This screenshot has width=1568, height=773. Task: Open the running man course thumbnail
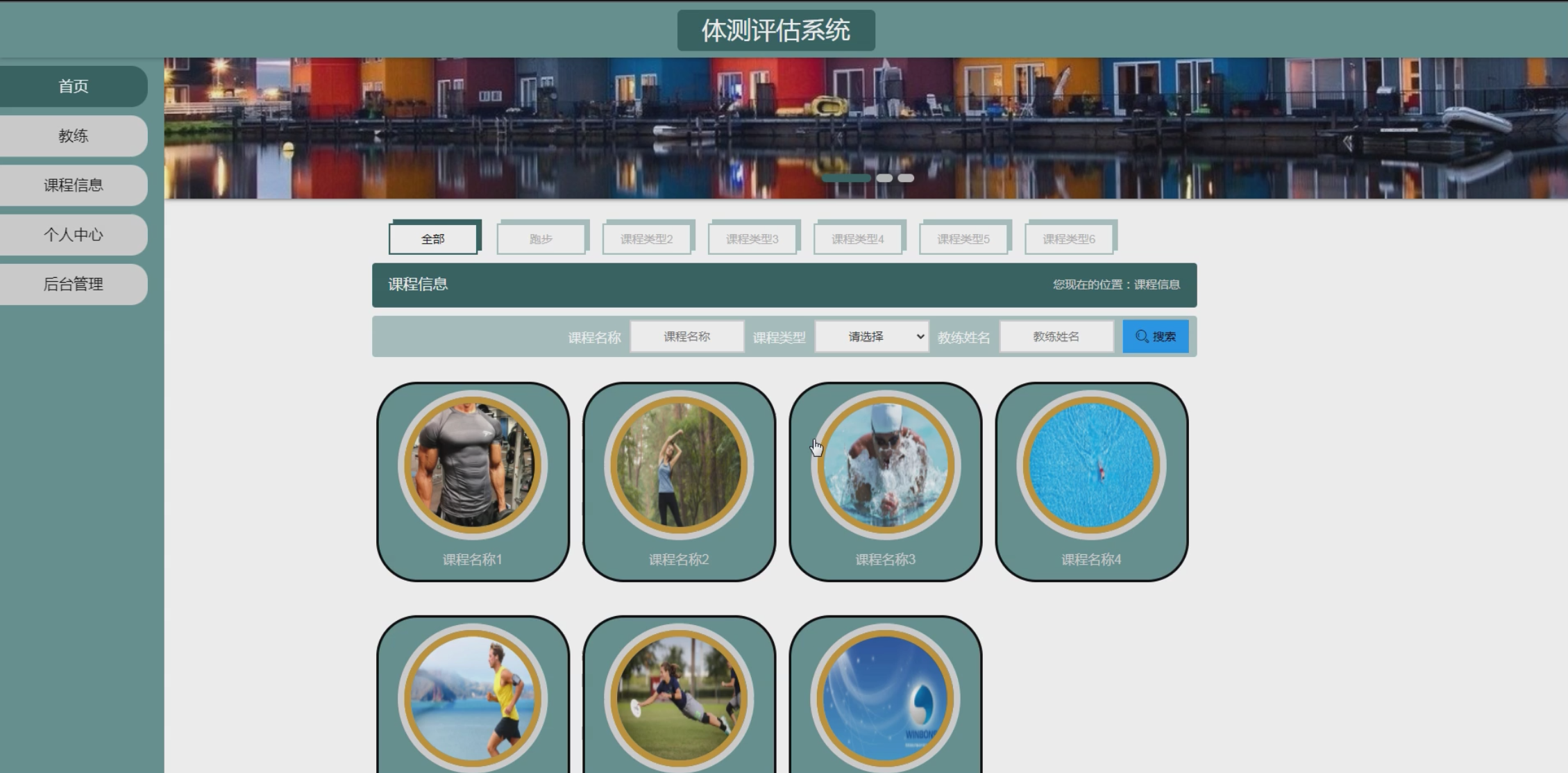(x=473, y=698)
